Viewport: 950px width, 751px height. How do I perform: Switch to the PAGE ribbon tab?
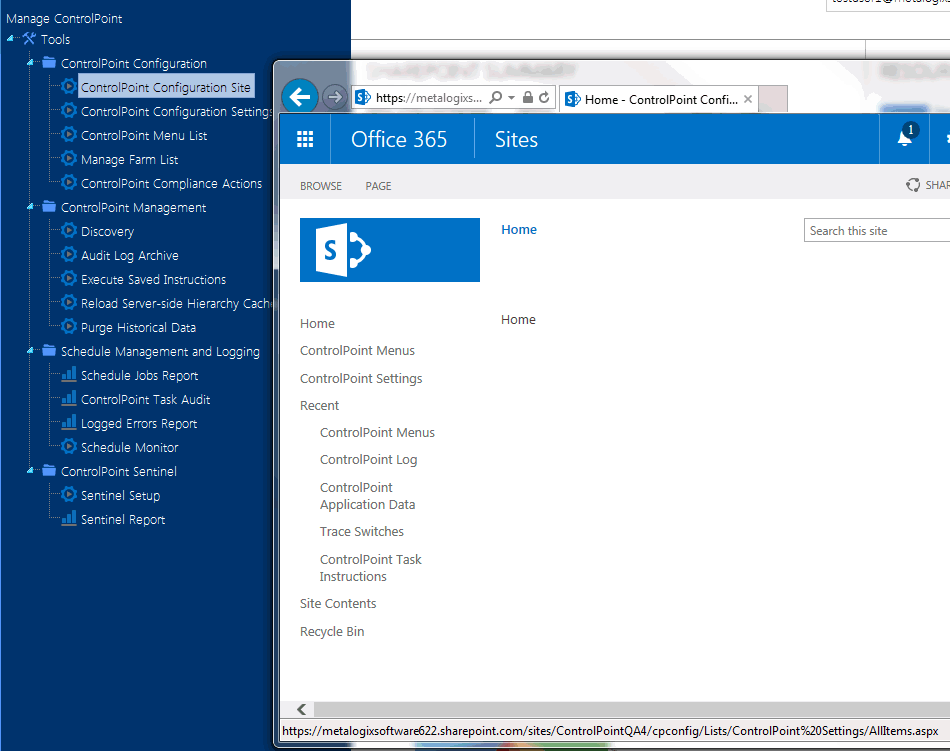(379, 185)
